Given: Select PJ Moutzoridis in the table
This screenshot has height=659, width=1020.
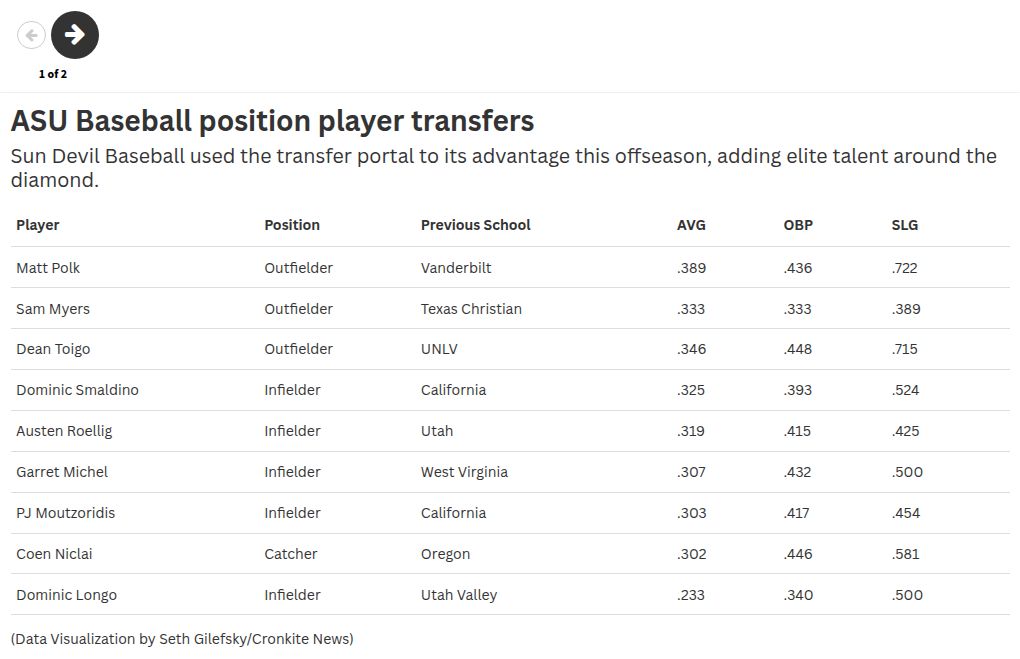Looking at the screenshot, I should click(65, 513).
